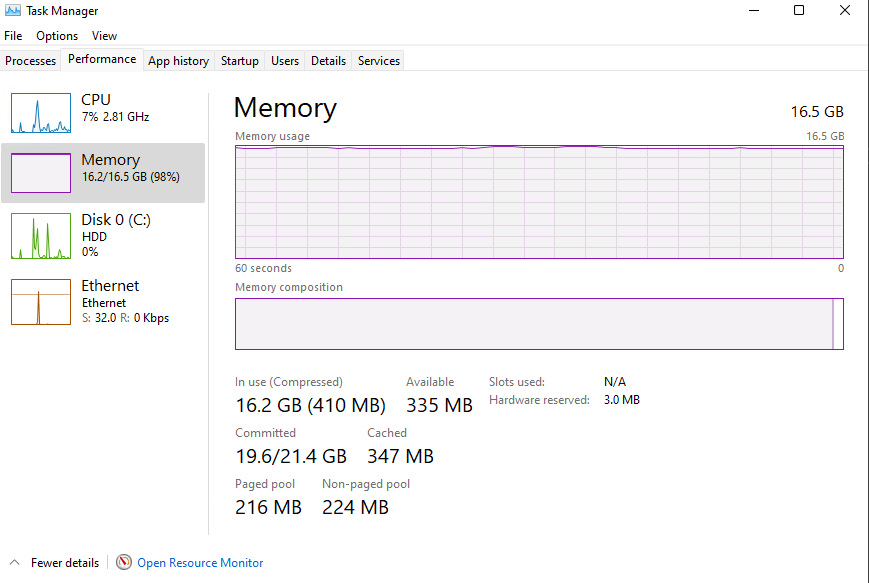Image resolution: width=869 pixels, height=583 pixels.
Task: Select the Disk 0 (C:) graph thumbnail
Action: 41,236
